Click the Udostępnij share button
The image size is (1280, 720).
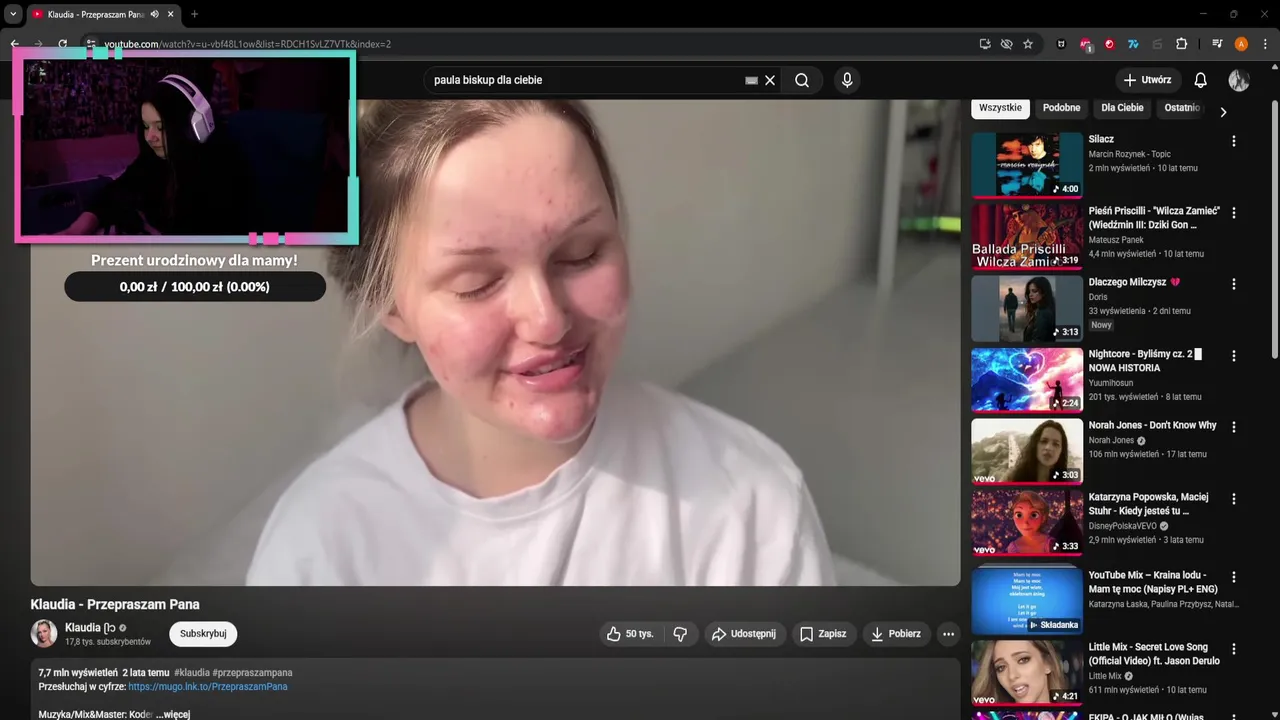[744, 633]
